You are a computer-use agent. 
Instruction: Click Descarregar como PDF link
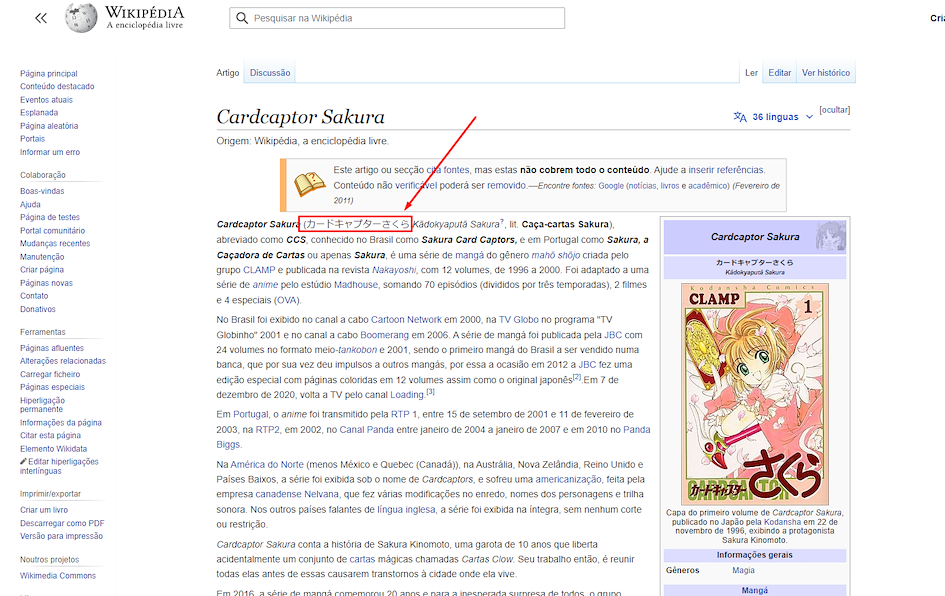click(62, 523)
